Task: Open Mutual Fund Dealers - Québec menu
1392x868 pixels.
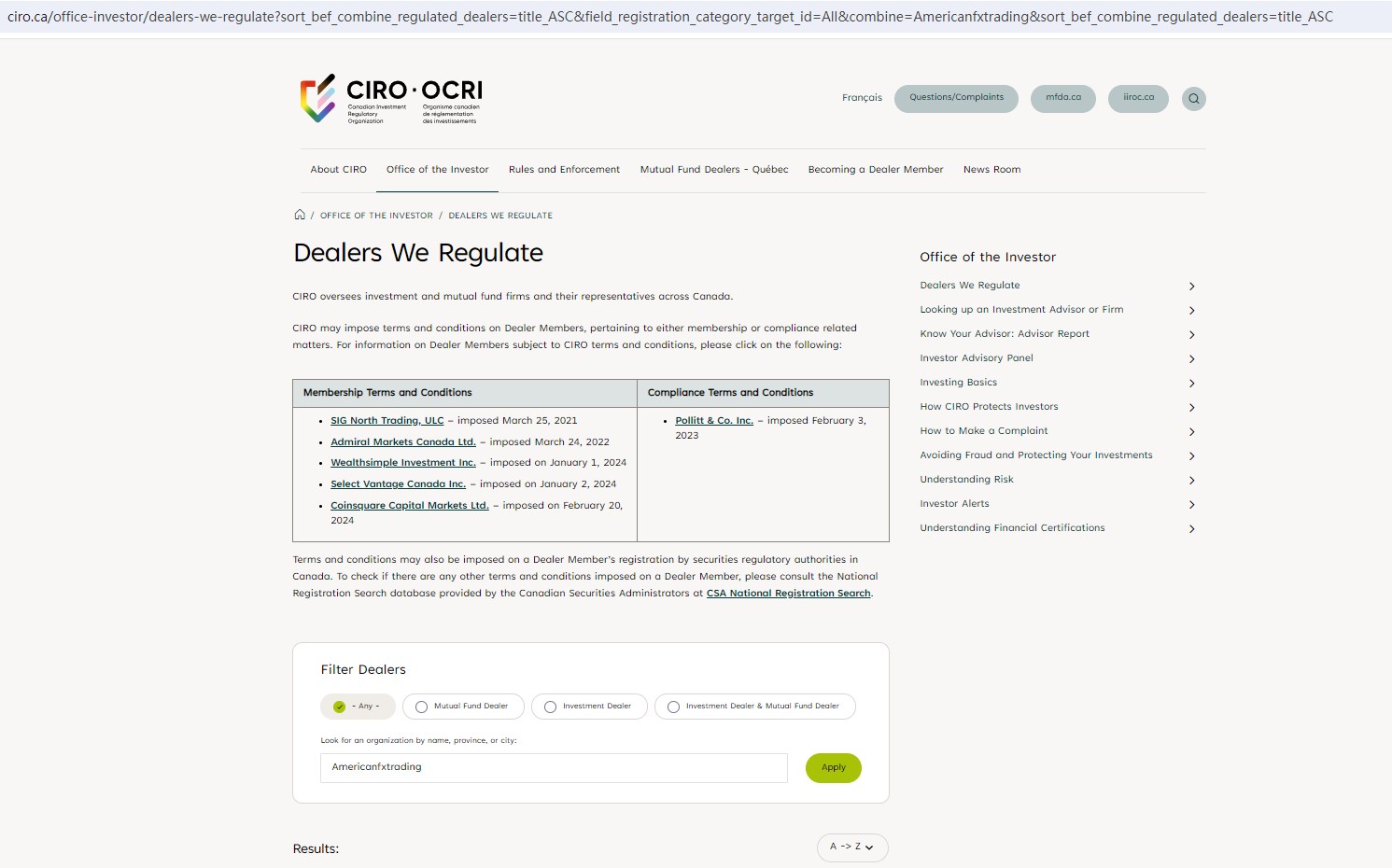Action: coord(714,170)
